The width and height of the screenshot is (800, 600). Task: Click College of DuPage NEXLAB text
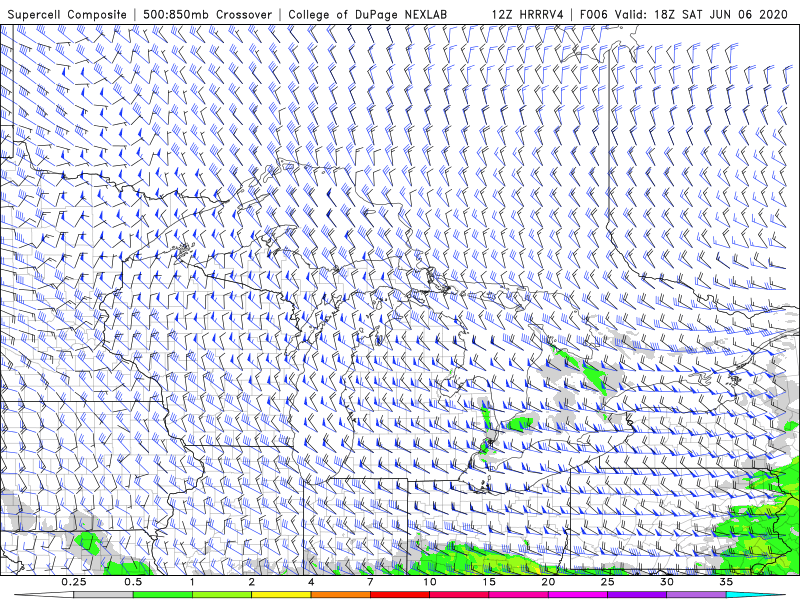tap(367, 14)
